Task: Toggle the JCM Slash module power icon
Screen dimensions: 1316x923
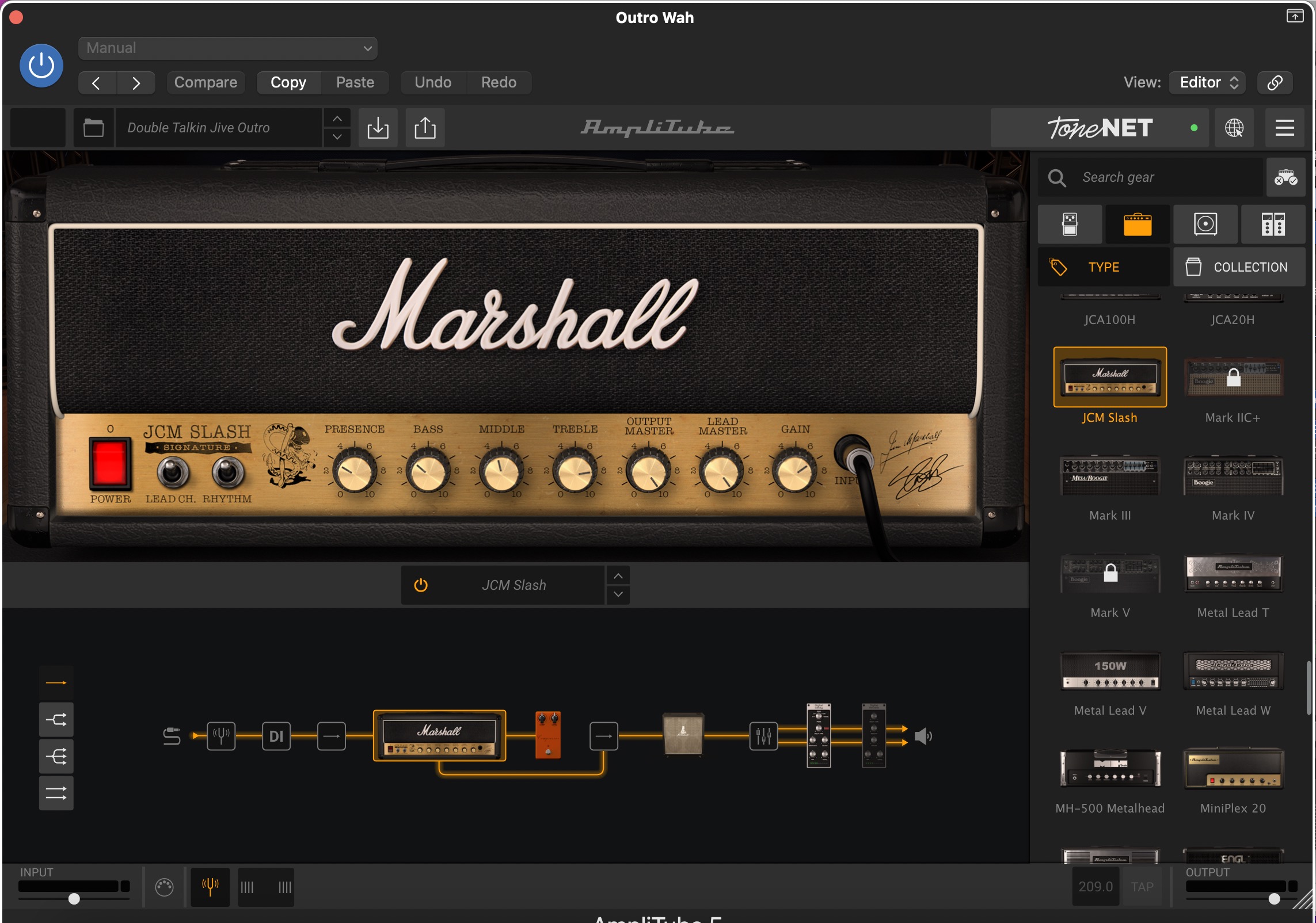Action: [x=421, y=585]
